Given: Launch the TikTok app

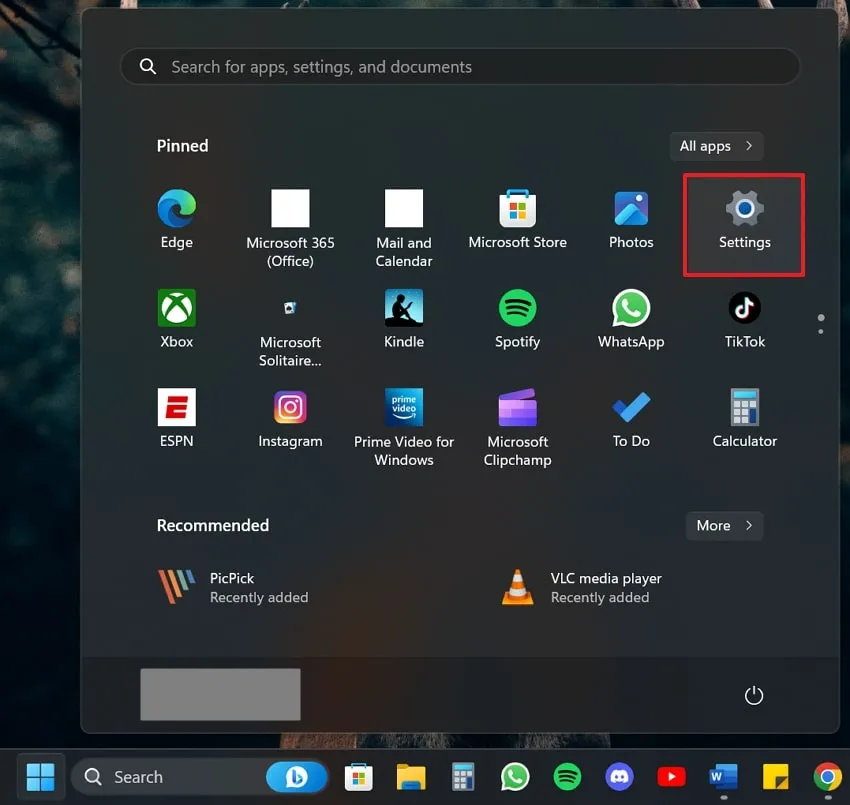Looking at the screenshot, I should point(744,318).
